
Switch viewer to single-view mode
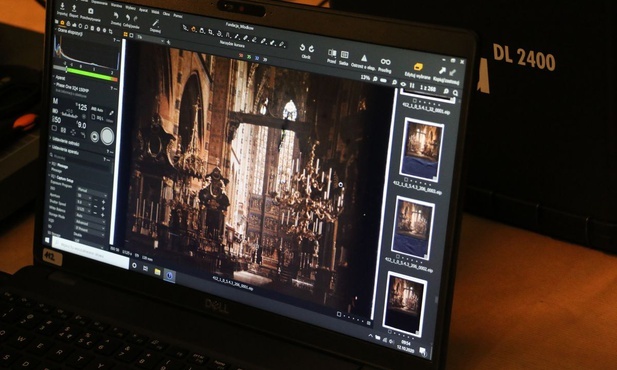tap(131, 35)
